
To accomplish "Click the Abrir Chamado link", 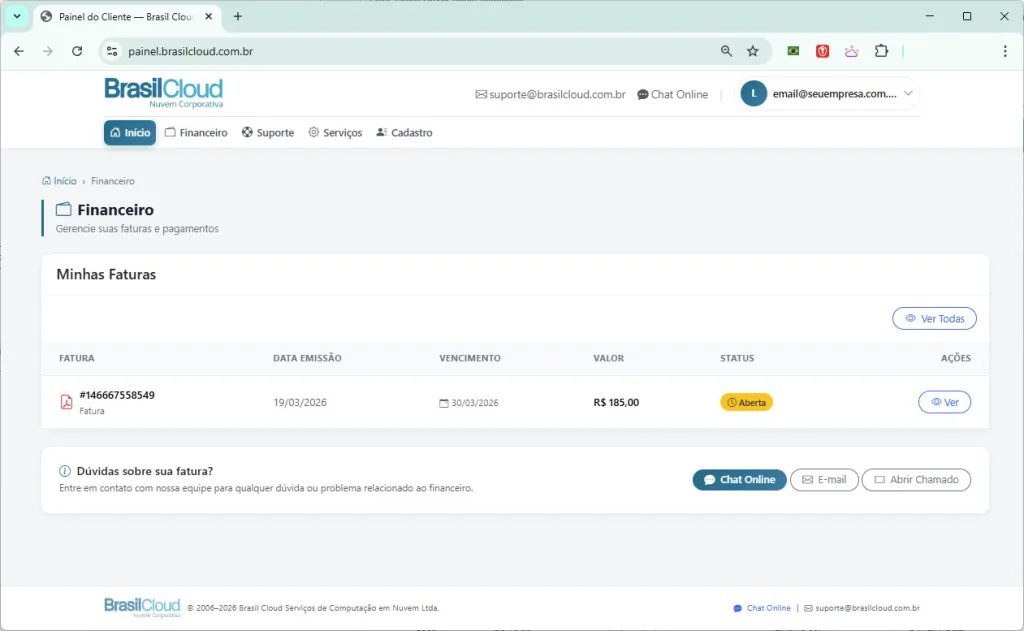I will point(916,479).
